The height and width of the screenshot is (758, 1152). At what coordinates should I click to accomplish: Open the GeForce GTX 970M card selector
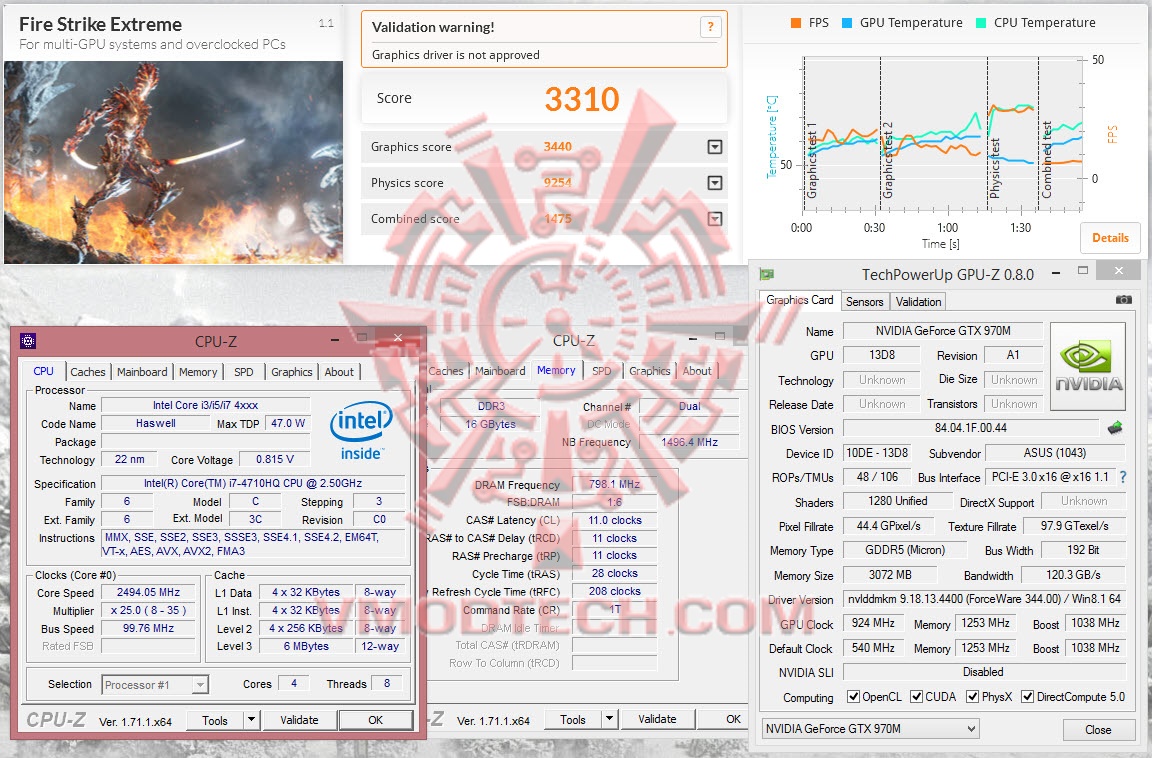871,729
